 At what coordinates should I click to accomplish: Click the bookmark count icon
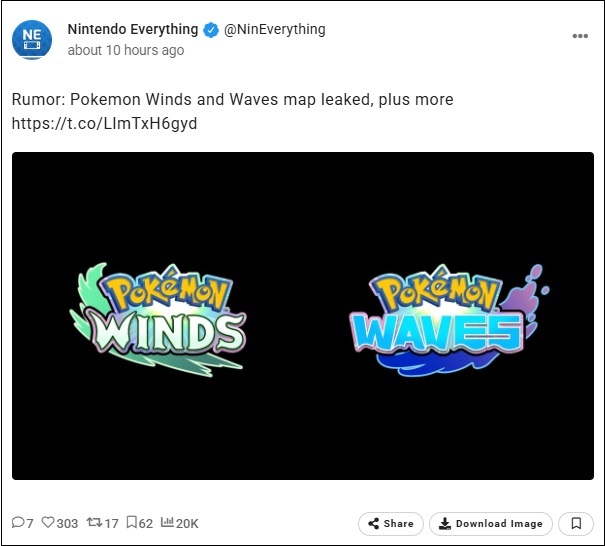pos(132,522)
